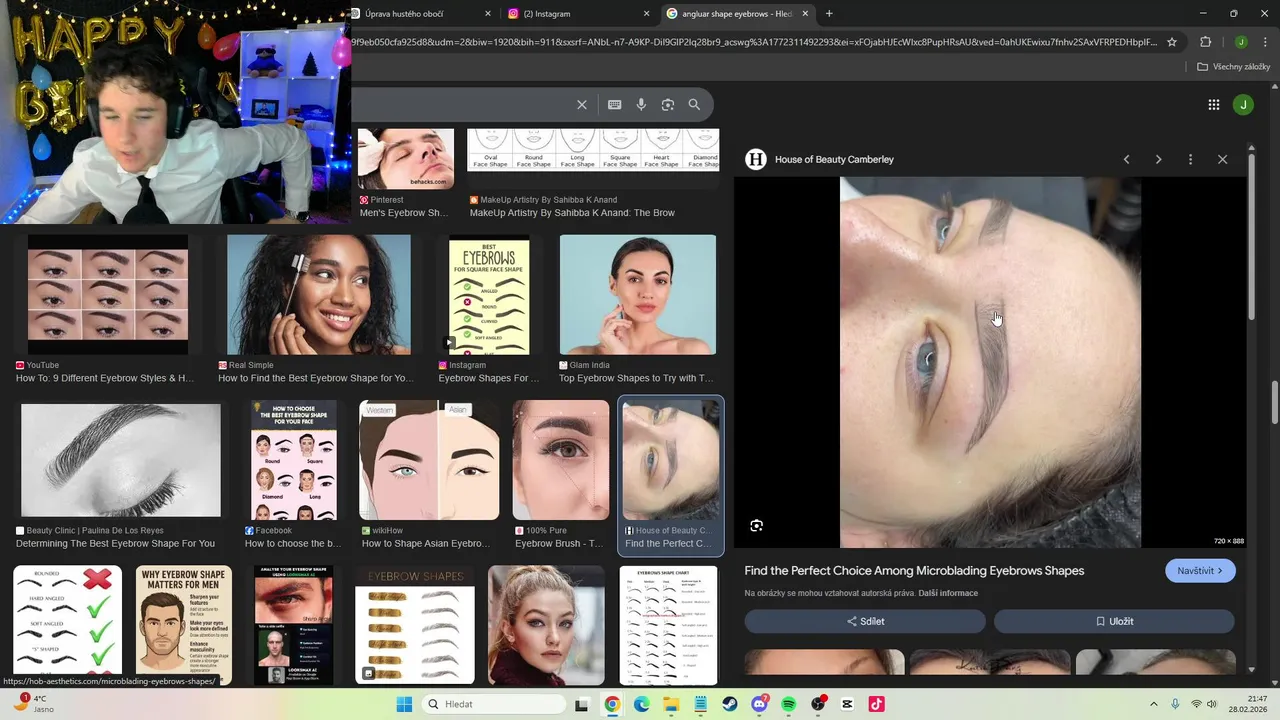
Task: Open the Google apps grid
Action: 1213,105
